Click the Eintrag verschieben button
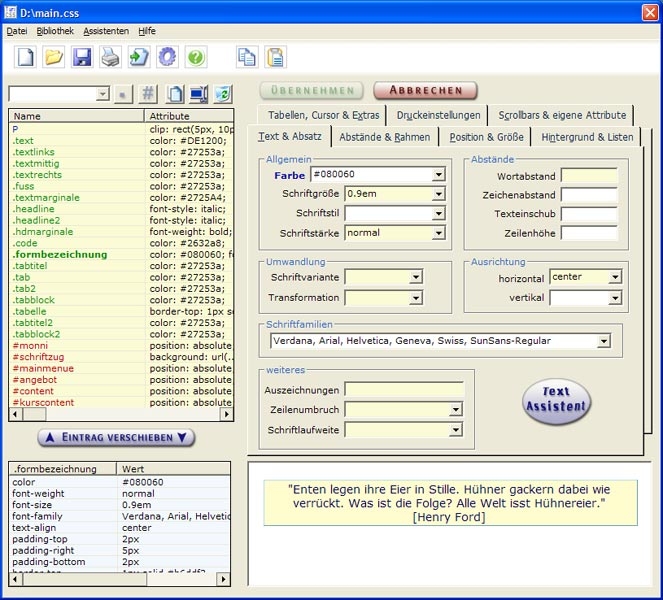Screen dimensions: 663x600 click(116, 438)
